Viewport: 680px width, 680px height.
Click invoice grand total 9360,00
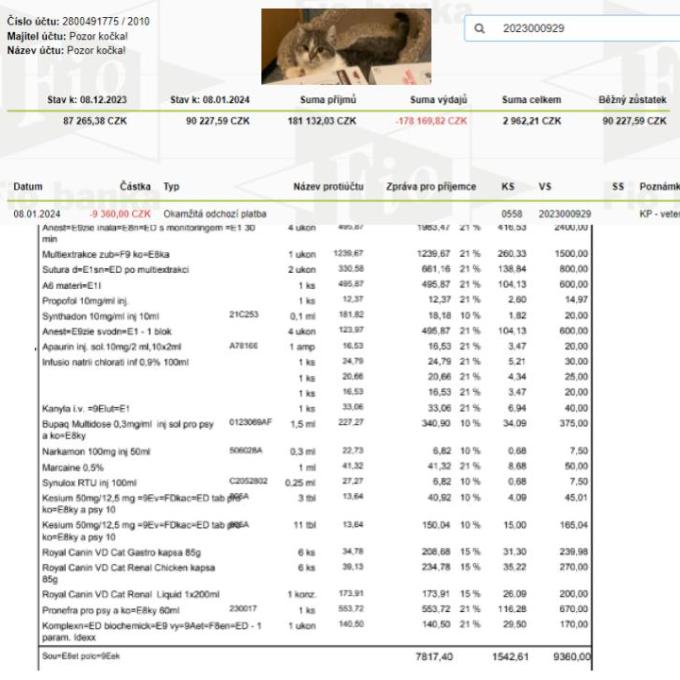572,657
